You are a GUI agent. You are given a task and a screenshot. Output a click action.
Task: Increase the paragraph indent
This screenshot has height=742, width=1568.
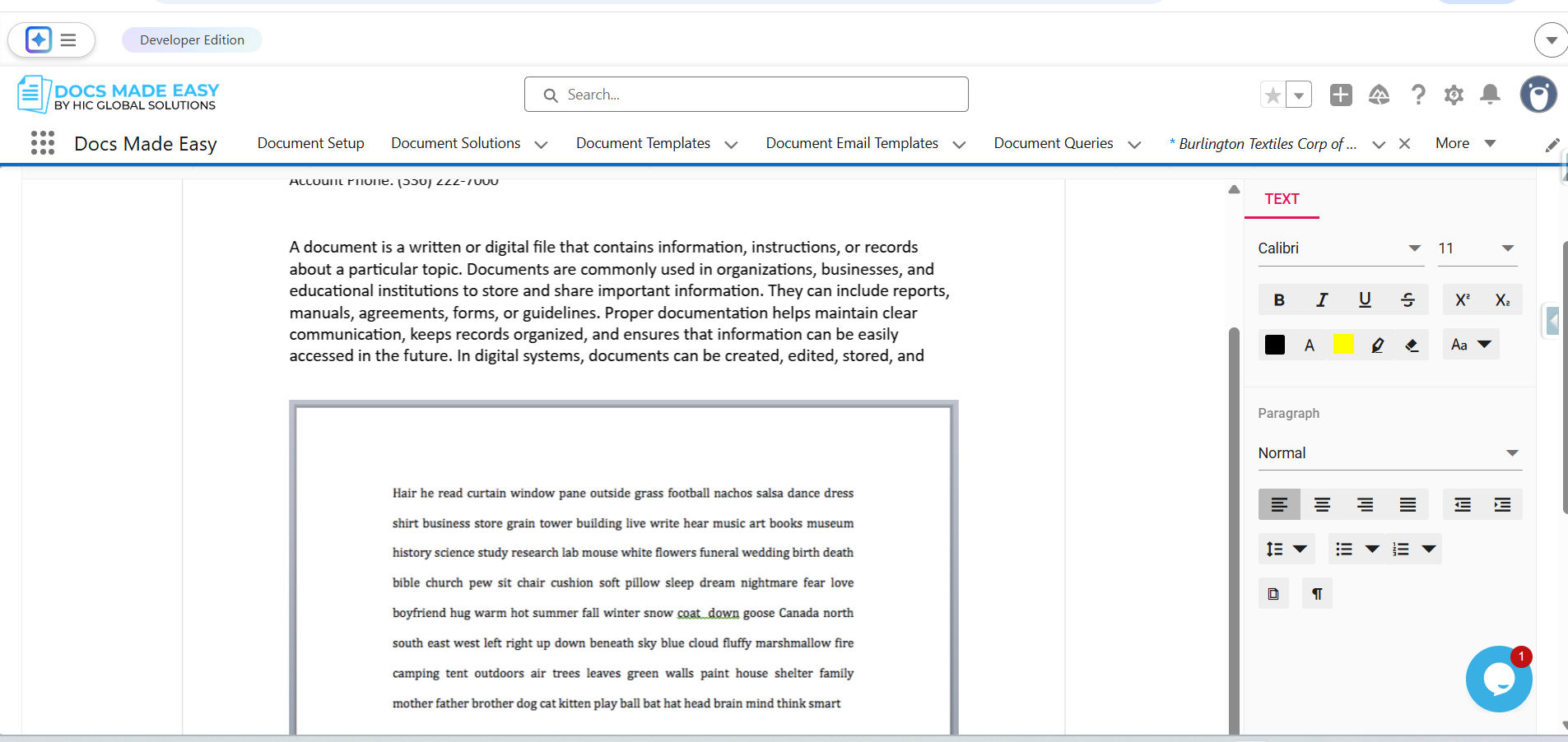1502,505
